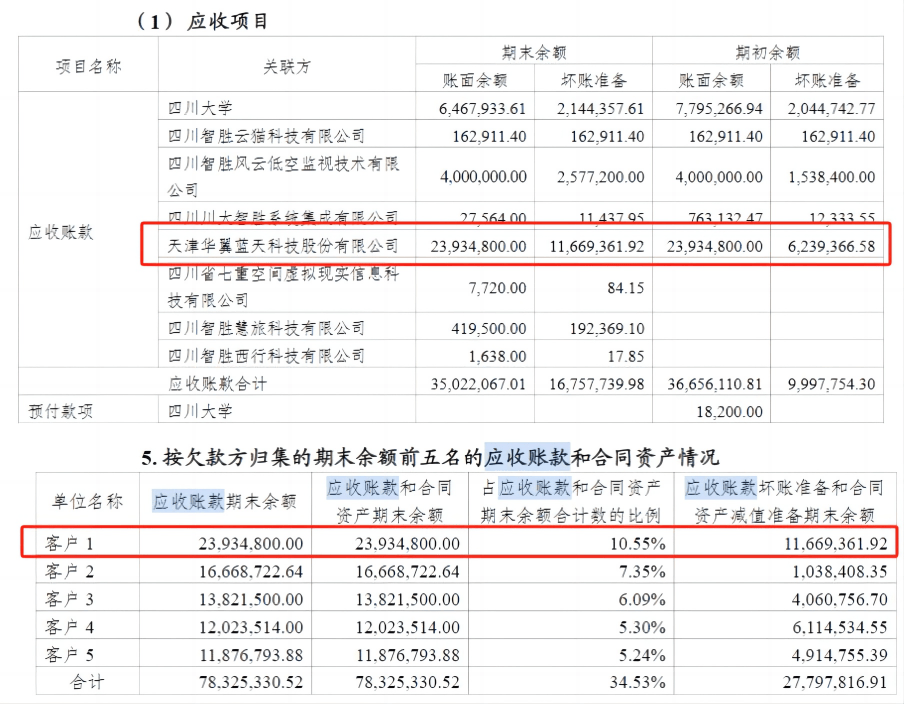The image size is (904, 704).
Task: Select the 客户 2 row label
Action: (x=69, y=571)
